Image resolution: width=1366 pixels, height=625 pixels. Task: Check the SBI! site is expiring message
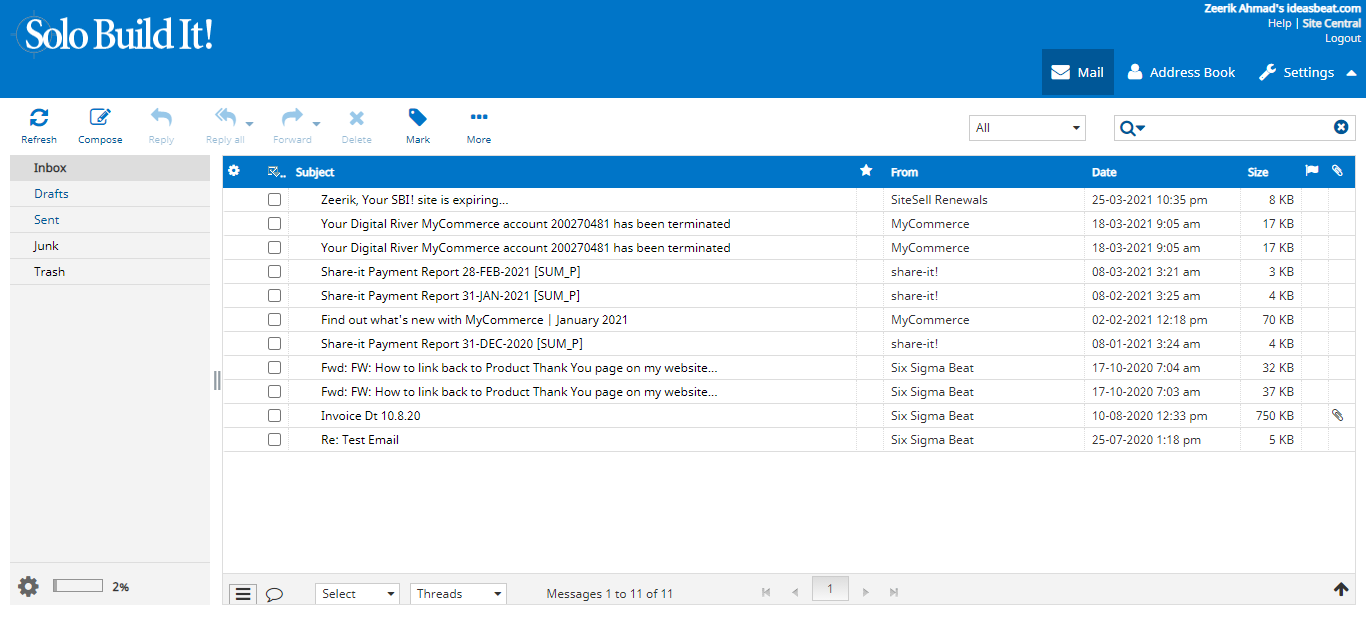[275, 200]
